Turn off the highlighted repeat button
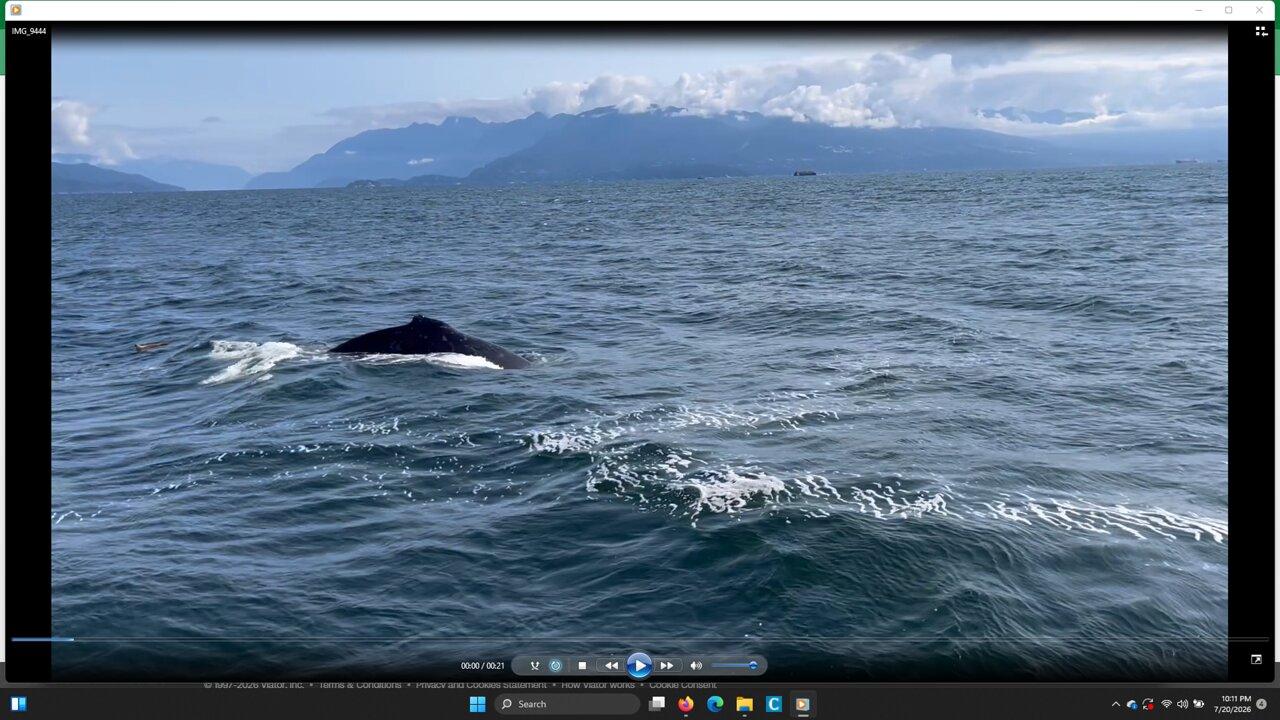This screenshot has width=1280, height=720. point(556,666)
